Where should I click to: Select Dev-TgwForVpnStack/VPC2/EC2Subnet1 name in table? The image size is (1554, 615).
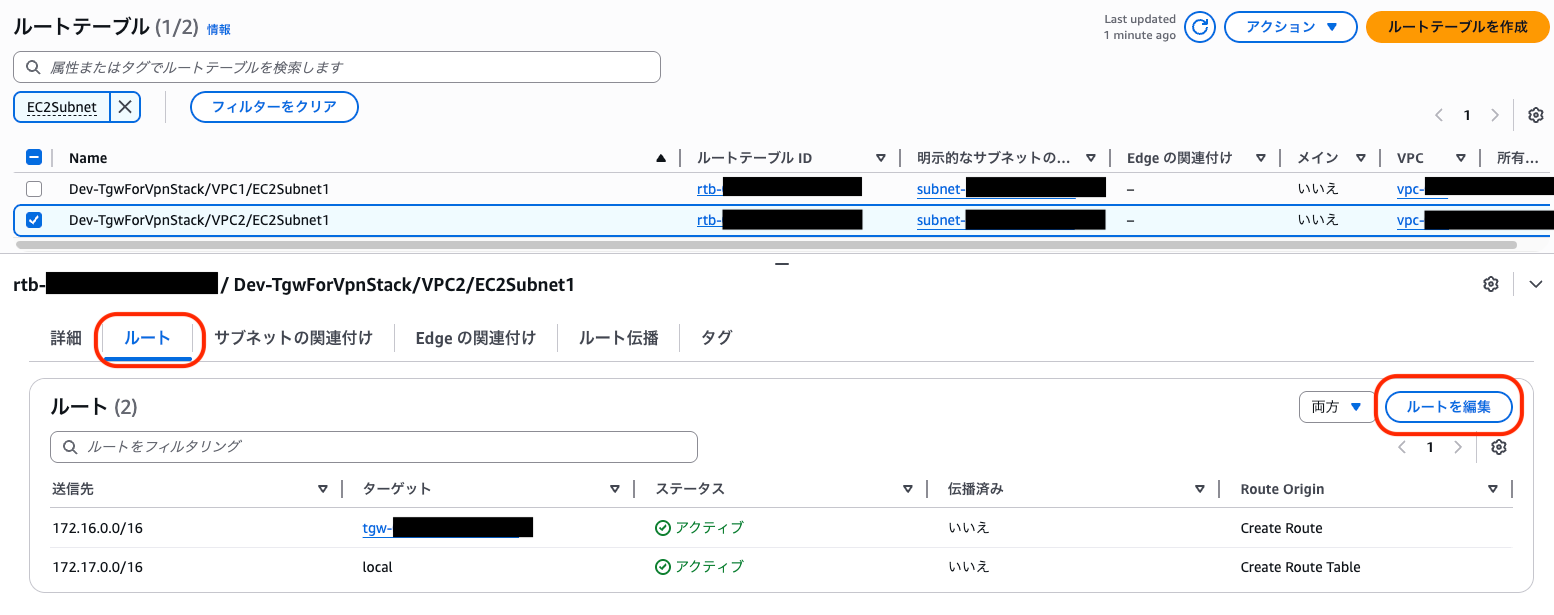pos(199,220)
